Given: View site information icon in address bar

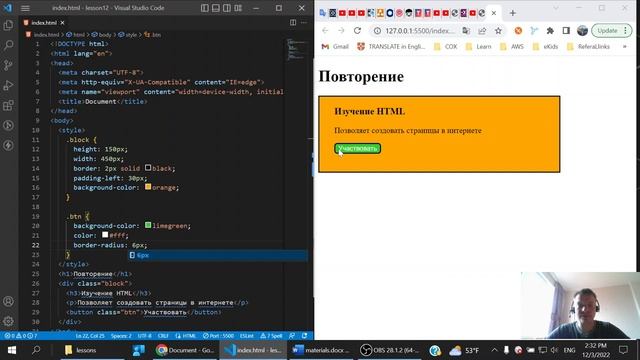Looking at the screenshot, I should pos(377,31).
